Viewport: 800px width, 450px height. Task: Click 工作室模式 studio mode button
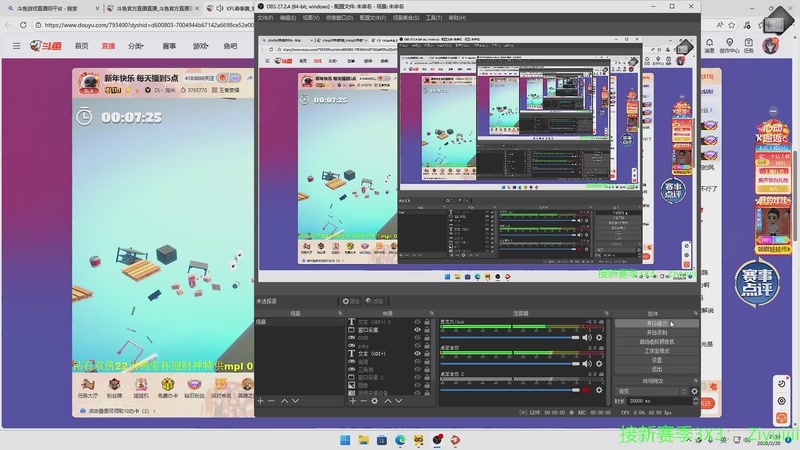pos(657,351)
